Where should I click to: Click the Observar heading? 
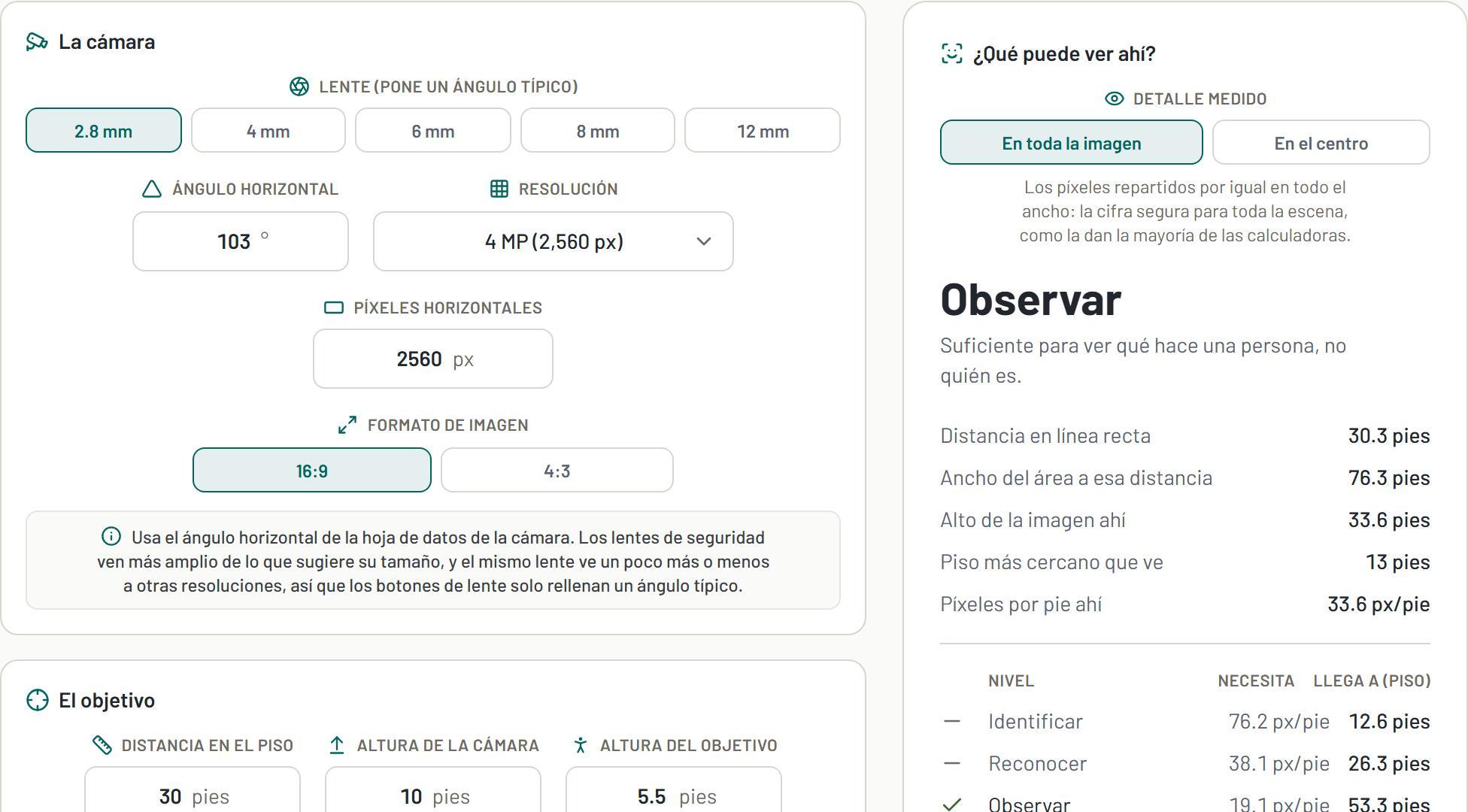(1031, 299)
